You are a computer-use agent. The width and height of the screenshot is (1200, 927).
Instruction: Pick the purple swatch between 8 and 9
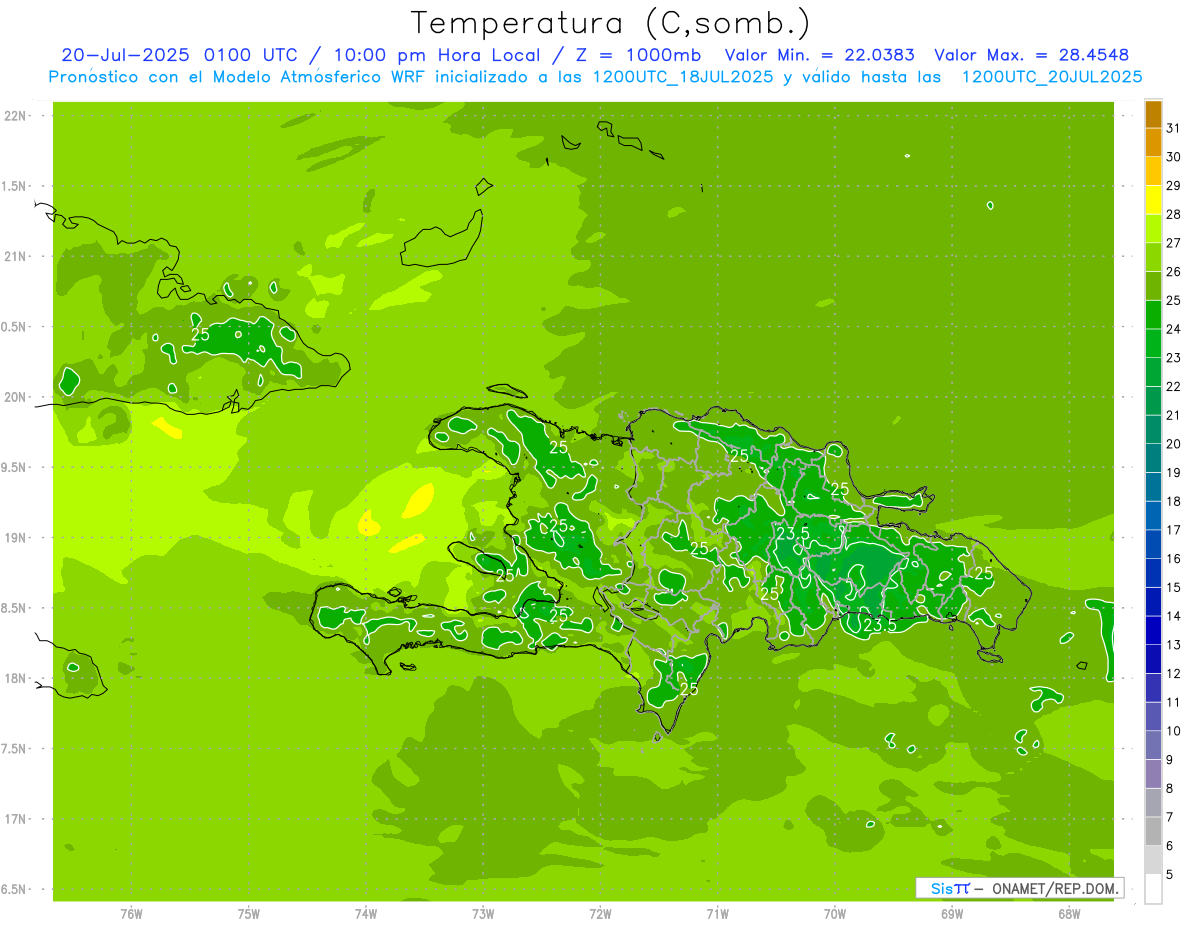tap(1153, 775)
